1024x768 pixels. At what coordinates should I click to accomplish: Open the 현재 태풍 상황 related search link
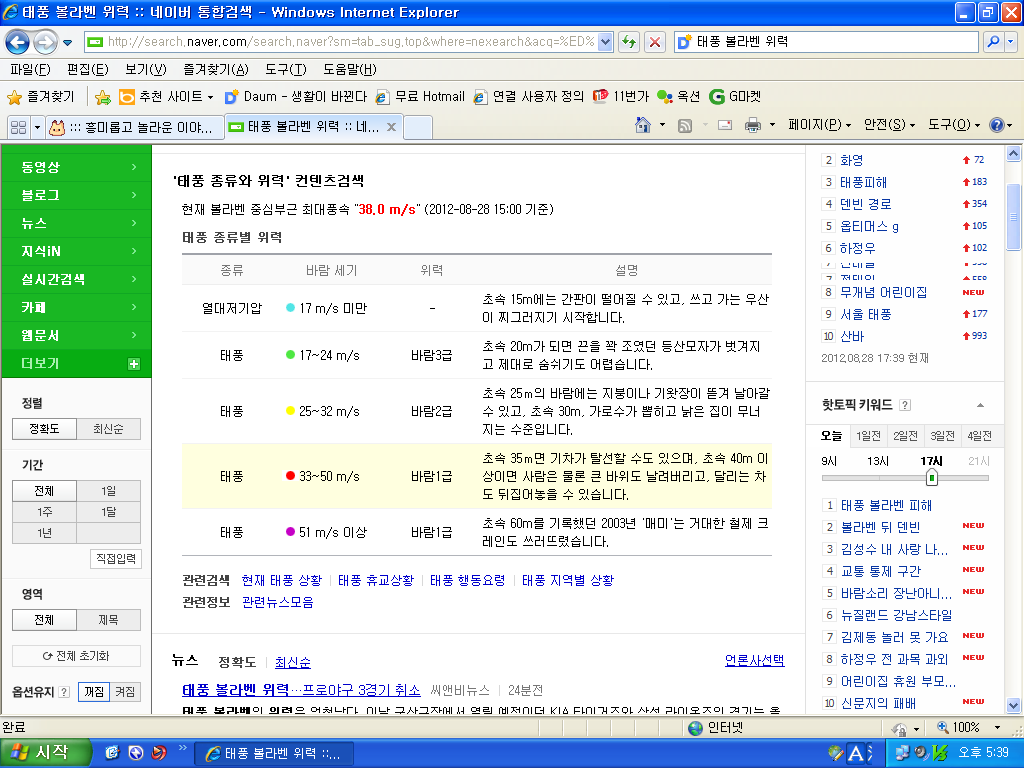point(282,580)
